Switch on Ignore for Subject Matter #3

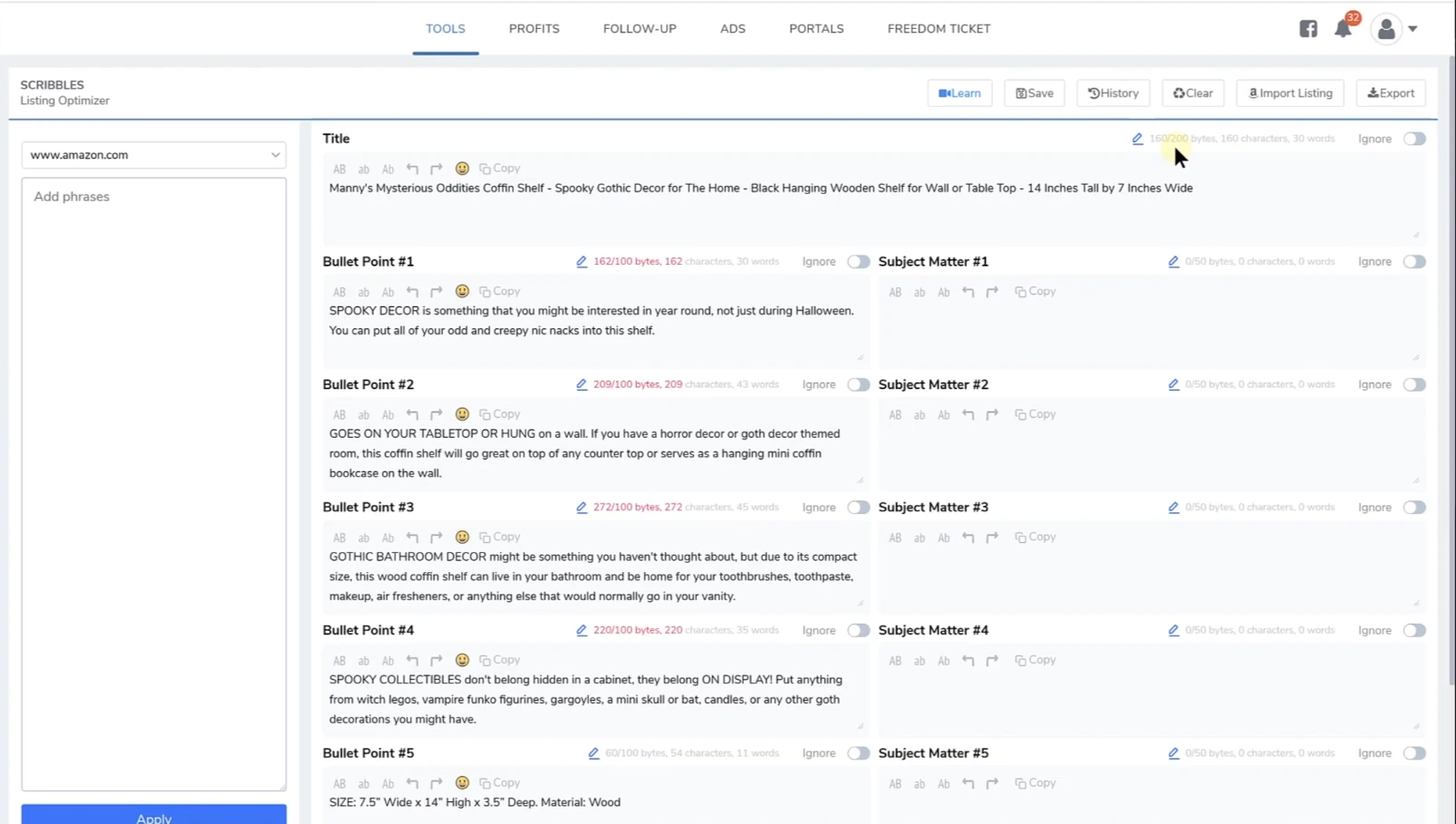pyautogui.click(x=1413, y=508)
